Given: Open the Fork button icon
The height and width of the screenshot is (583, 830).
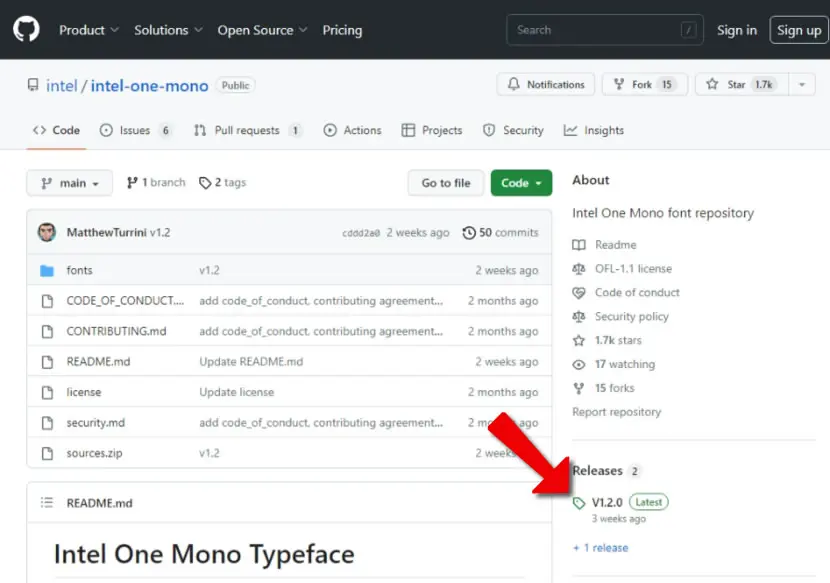Looking at the screenshot, I should tap(619, 84).
